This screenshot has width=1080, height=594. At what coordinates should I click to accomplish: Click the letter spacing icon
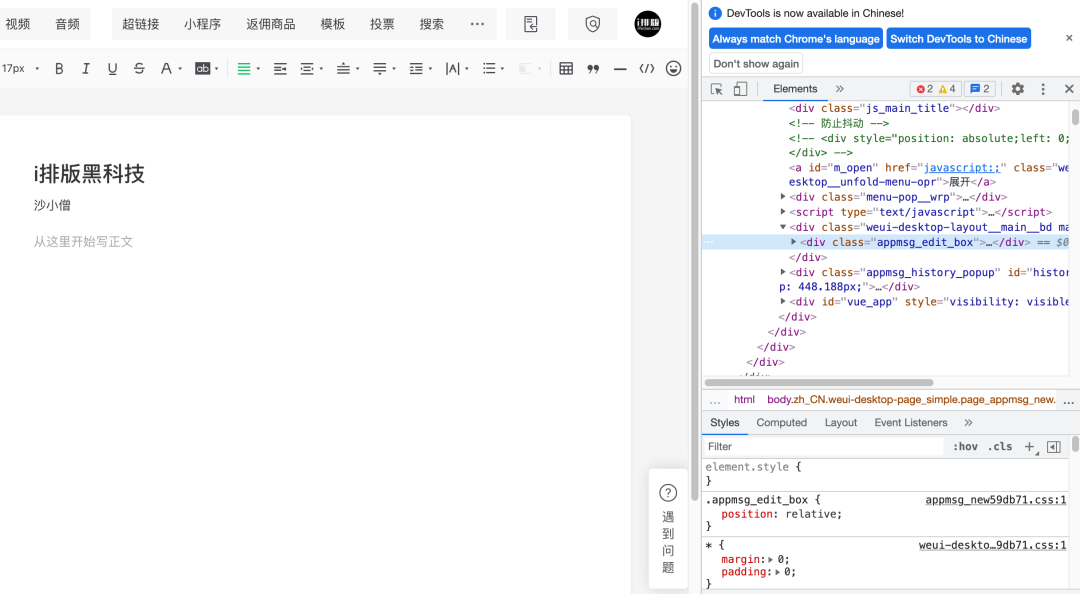coord(453,68)
